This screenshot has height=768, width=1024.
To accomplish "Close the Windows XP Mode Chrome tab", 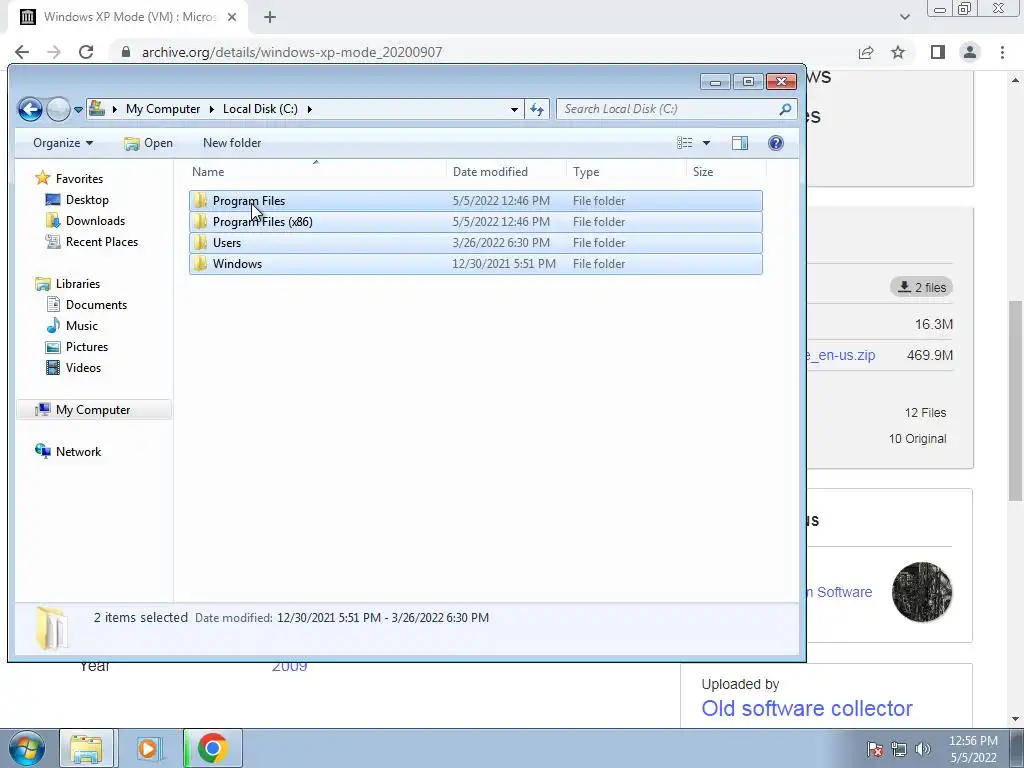I will [232, 17].
